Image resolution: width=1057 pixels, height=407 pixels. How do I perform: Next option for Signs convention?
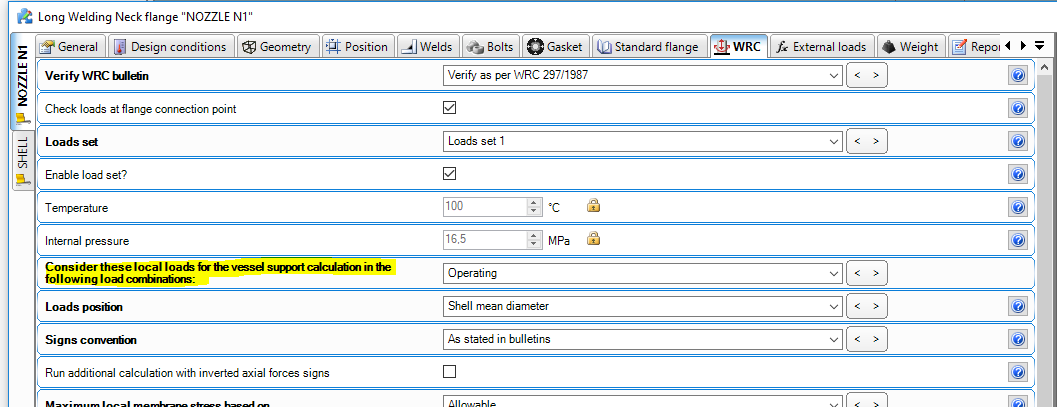[x=876, y=339]
